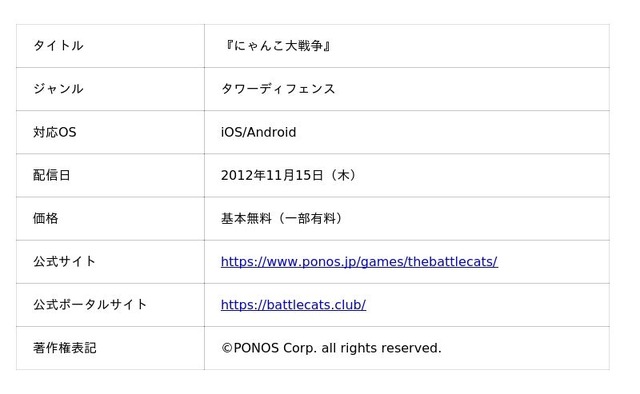Viewport: 640px width, 394px height.
Task: Click the タイトル label cell
Action: (x=110, y=46)
